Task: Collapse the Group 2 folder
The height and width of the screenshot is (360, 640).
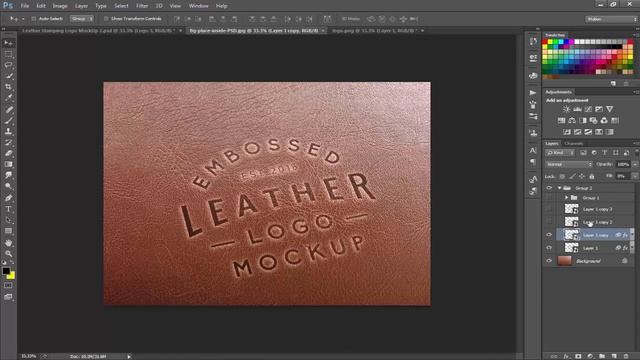Action: [x=560, y=188]
